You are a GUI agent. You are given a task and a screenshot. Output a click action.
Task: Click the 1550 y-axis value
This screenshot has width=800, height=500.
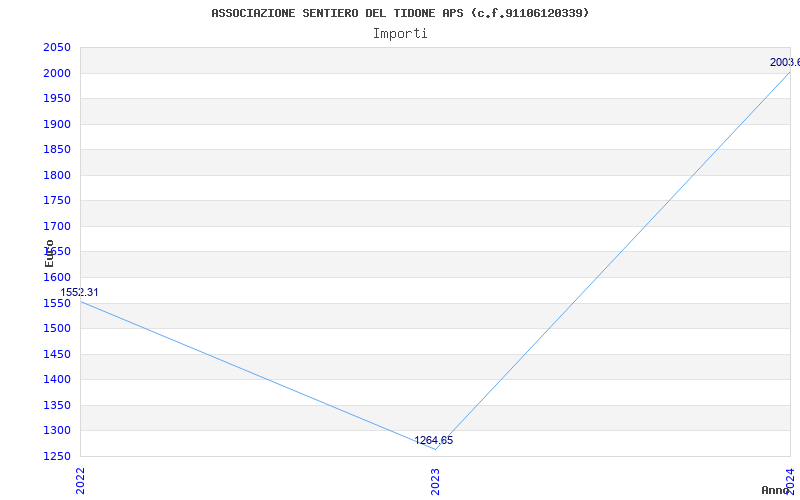click(57, 303)
